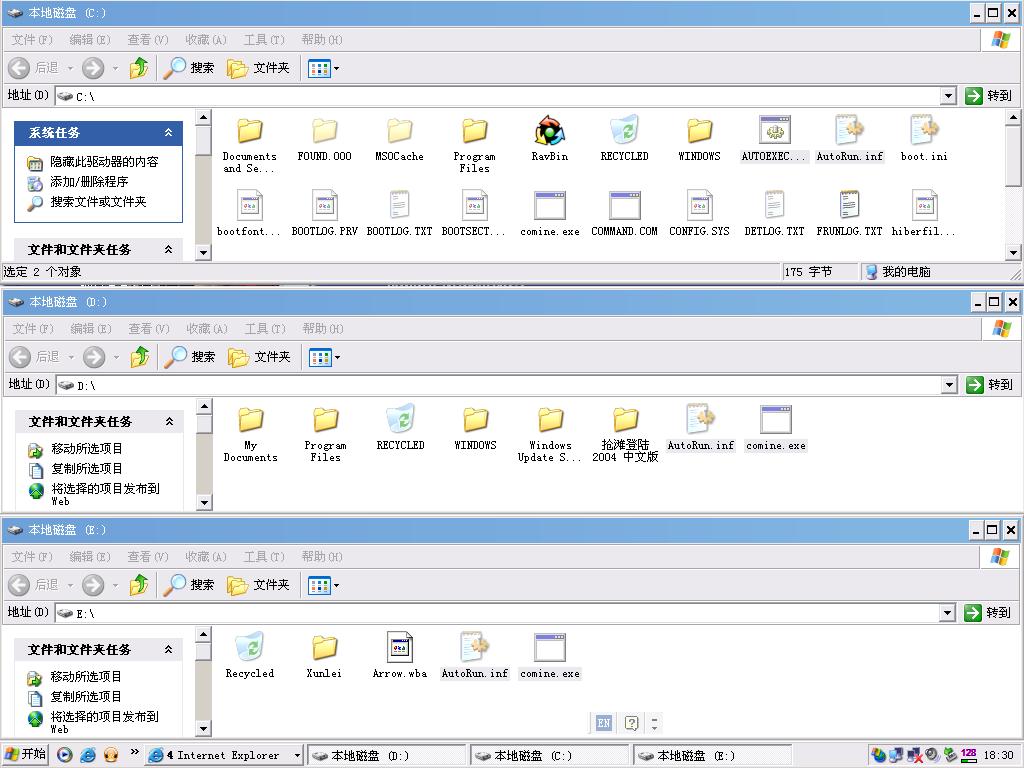This screenshot has height=768, width=1024.
Task: Select RECYCLED bin in the C: window
Action: click(624, 131)
